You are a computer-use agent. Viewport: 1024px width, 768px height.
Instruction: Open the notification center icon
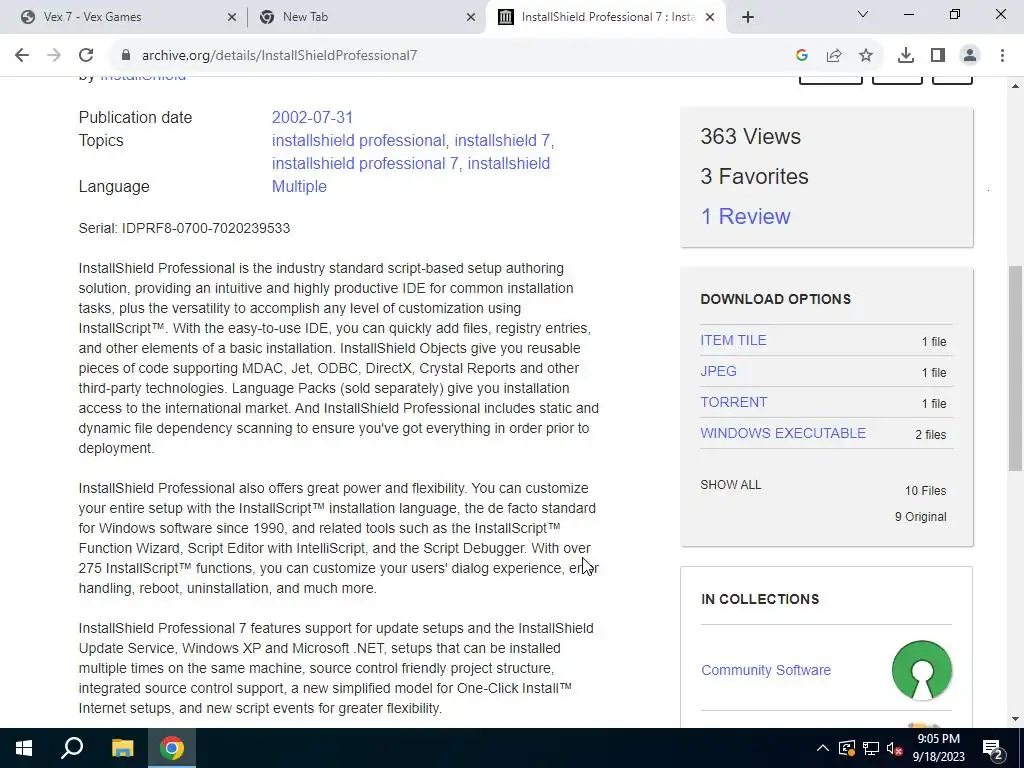coord(993,748)
